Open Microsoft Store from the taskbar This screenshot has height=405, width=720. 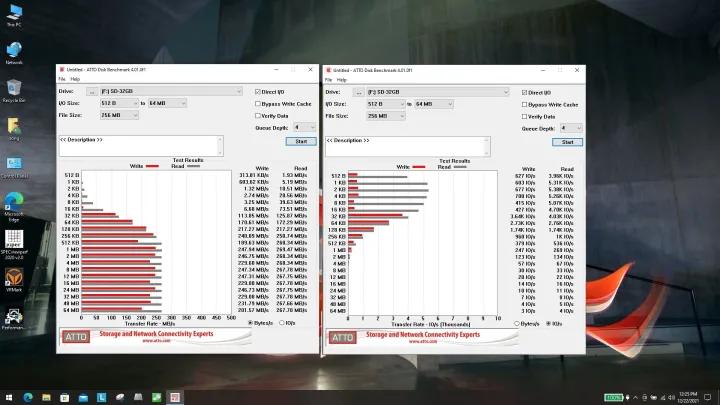click(65, 397)
